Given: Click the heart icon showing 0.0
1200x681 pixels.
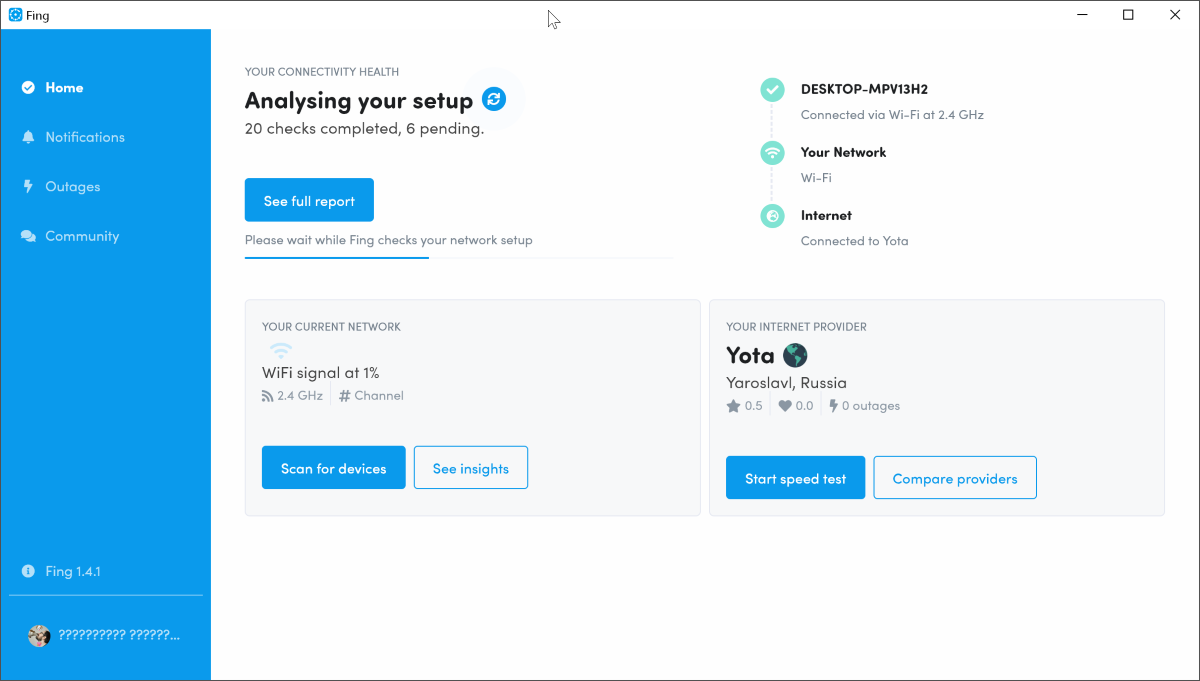Looking at the screenshot, I should click(x=785, y=406).
